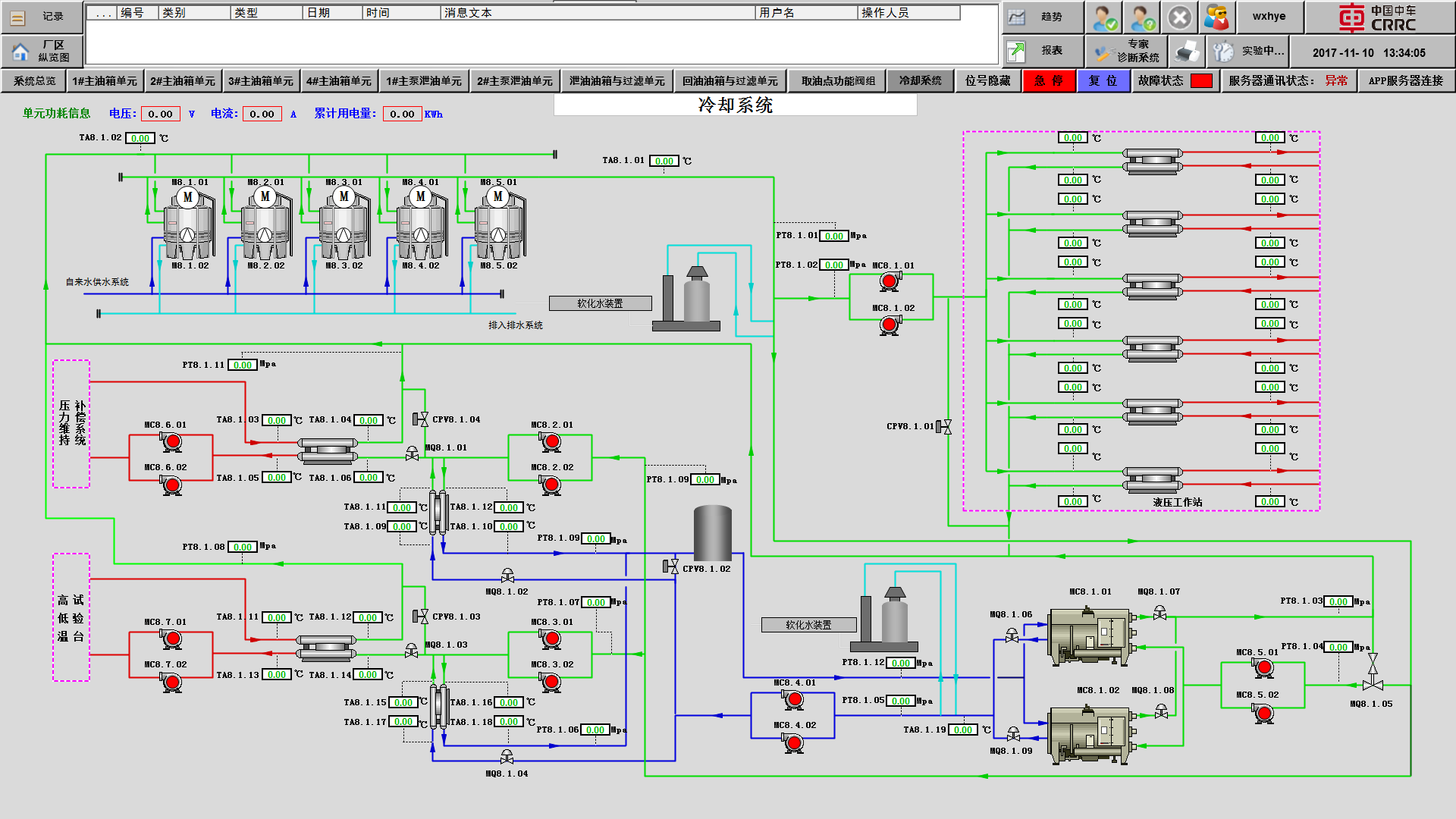Click the TA8.1.02 temperature value
This screenshot has height=819, width=1456.
click(140, 138)
